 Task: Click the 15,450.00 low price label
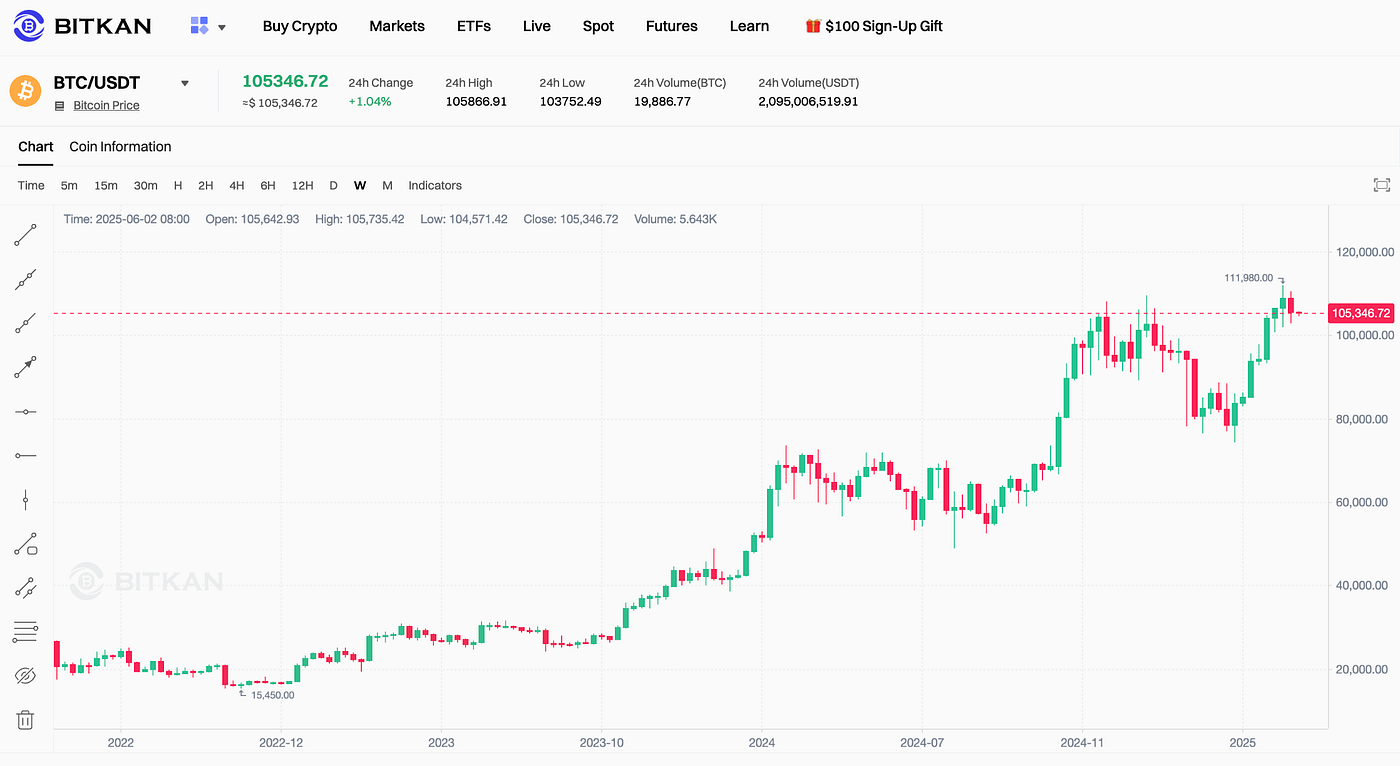273,694
